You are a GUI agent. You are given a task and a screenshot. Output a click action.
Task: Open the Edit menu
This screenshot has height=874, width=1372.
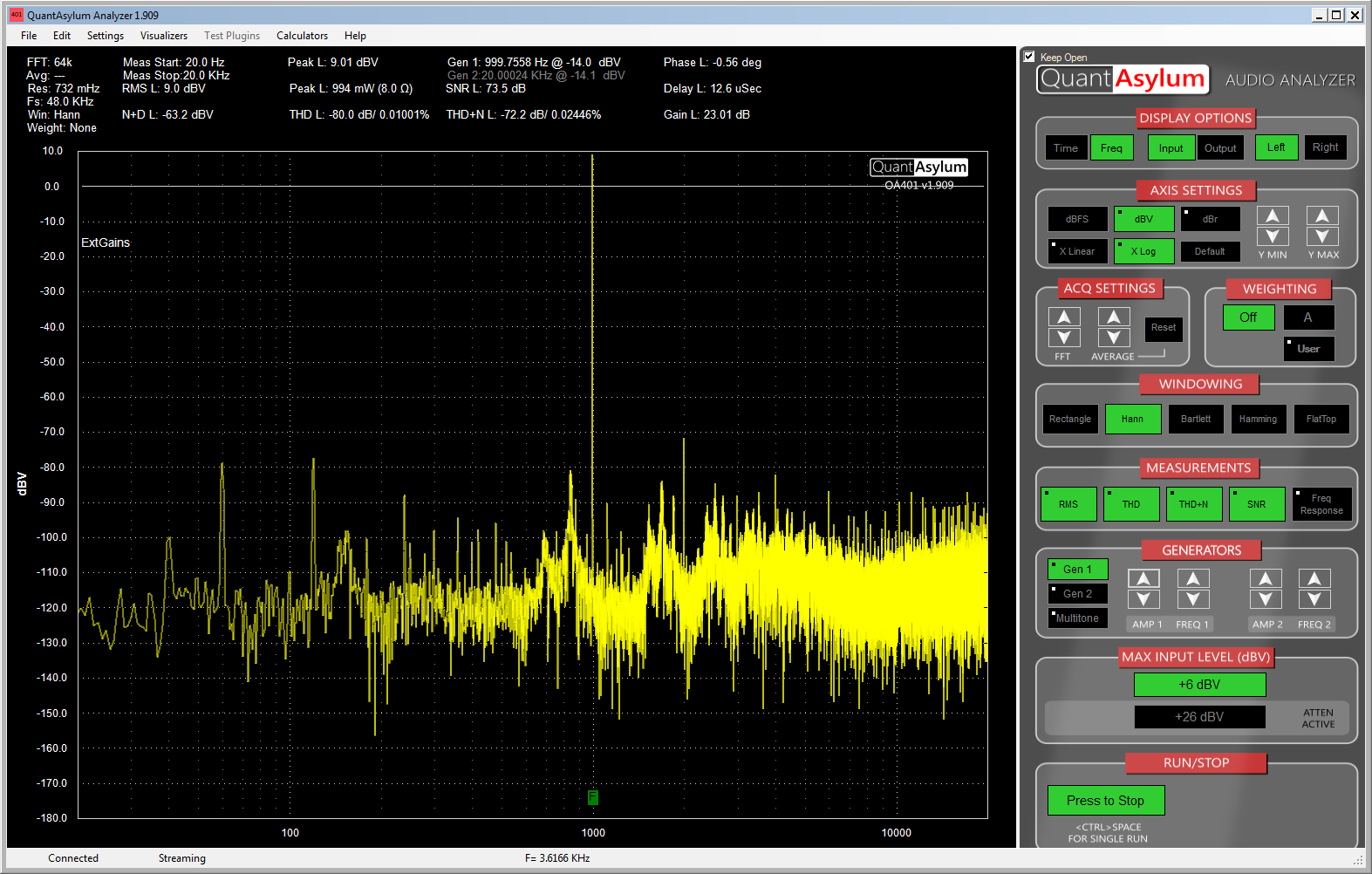pos(62,36)
